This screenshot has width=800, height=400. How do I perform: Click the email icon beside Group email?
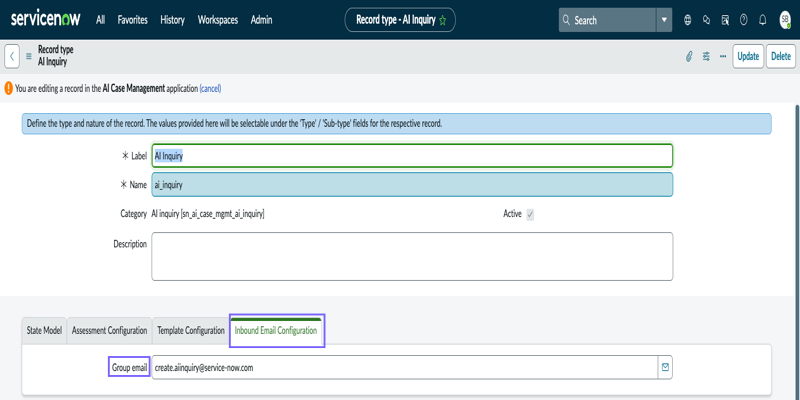click(665, 367)
